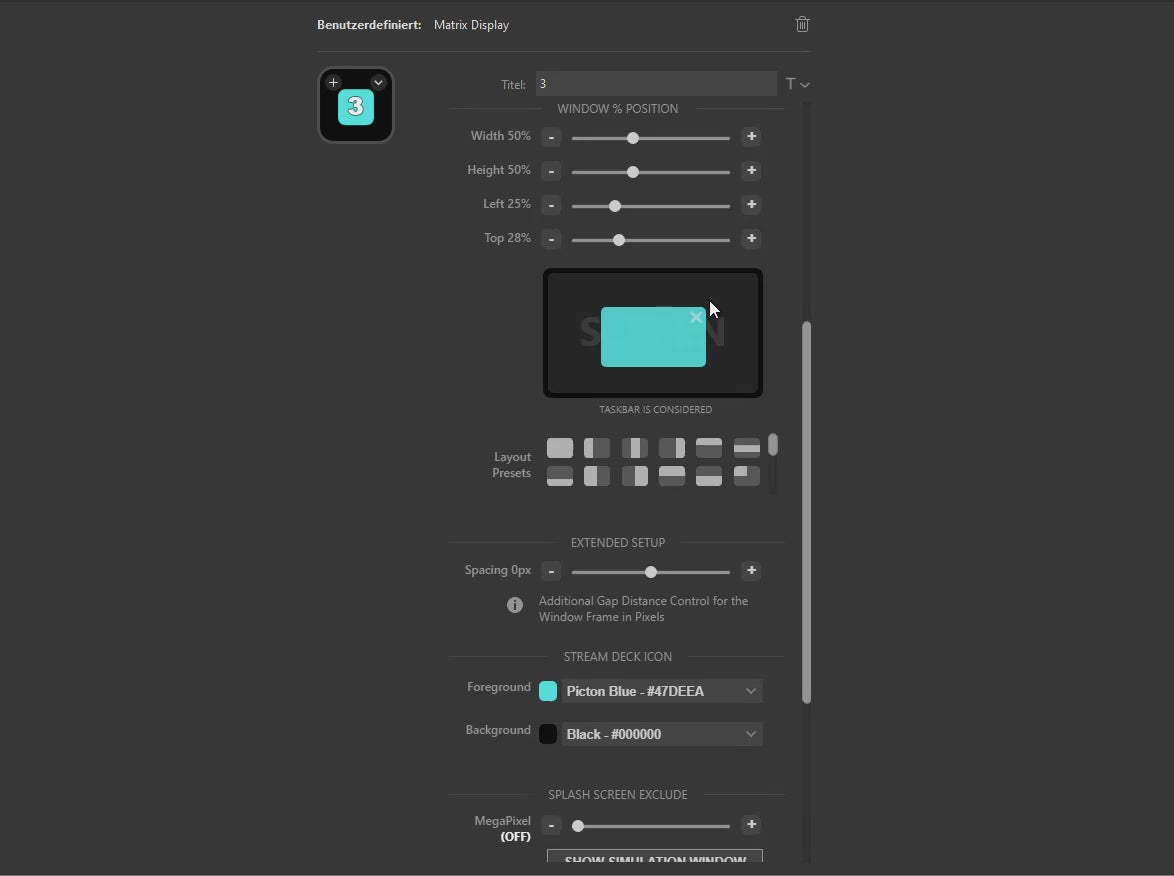This screenshot has height=876, width=1174.
Task: Expand the chevron dropdown on the key preview
Action: point(378,82)
